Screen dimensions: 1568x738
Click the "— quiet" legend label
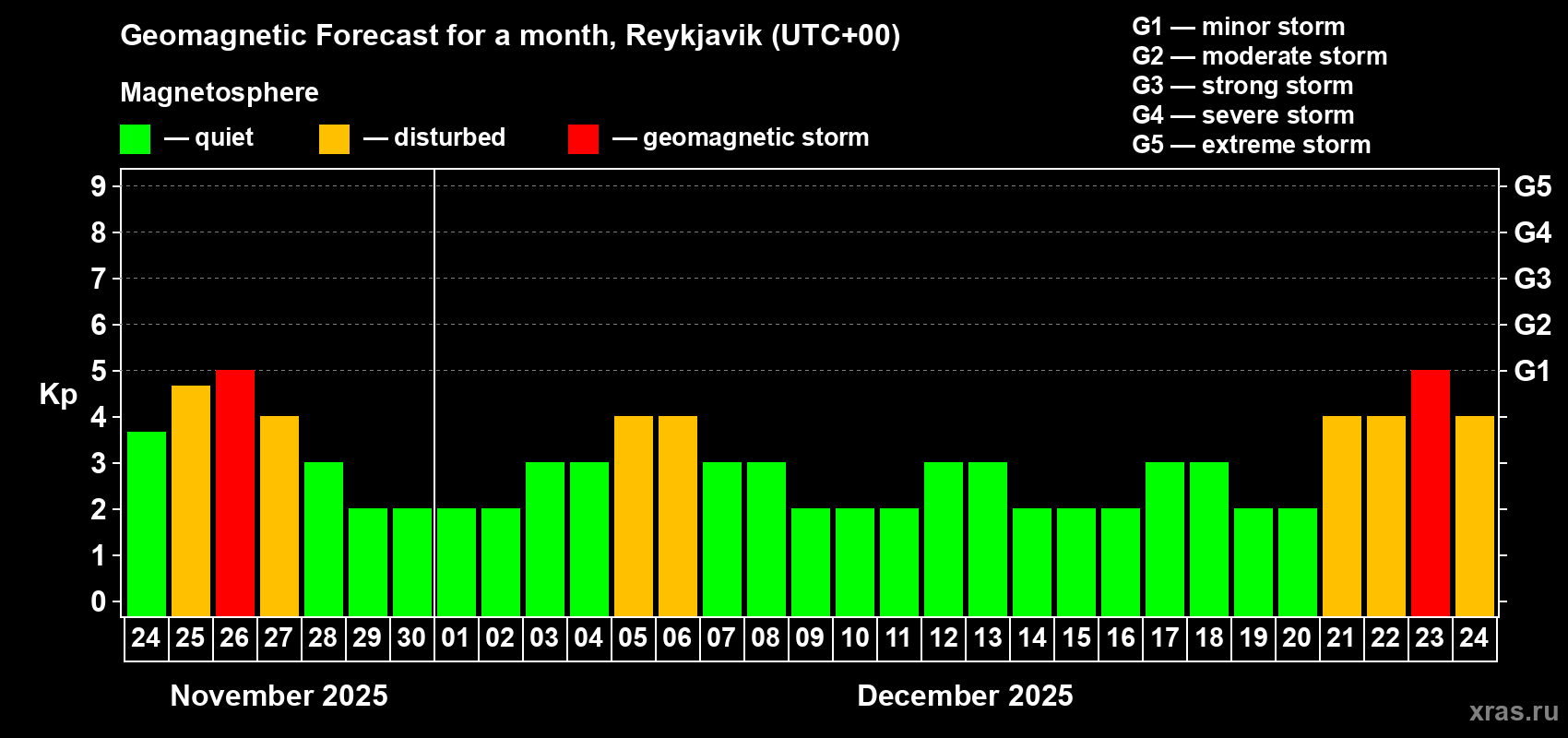208,137
